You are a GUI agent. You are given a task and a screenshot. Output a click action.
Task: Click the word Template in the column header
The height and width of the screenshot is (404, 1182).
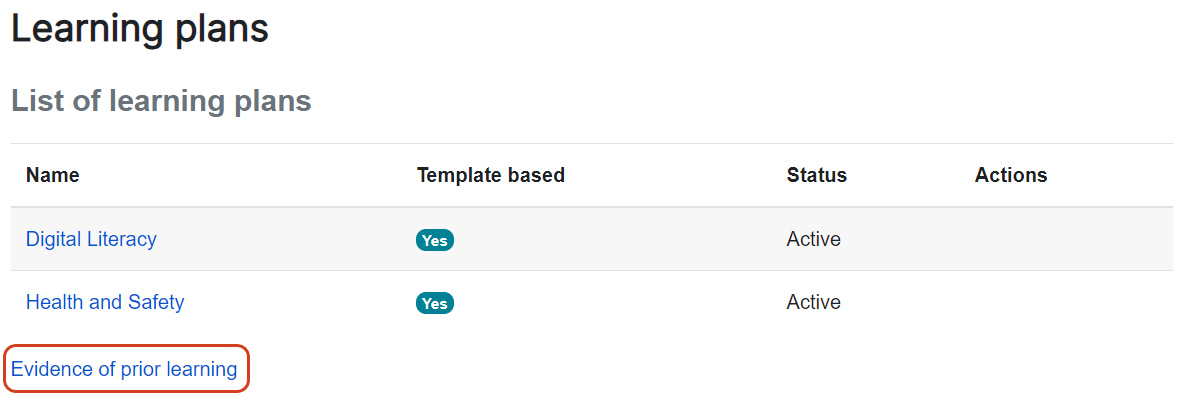point(456,175)
